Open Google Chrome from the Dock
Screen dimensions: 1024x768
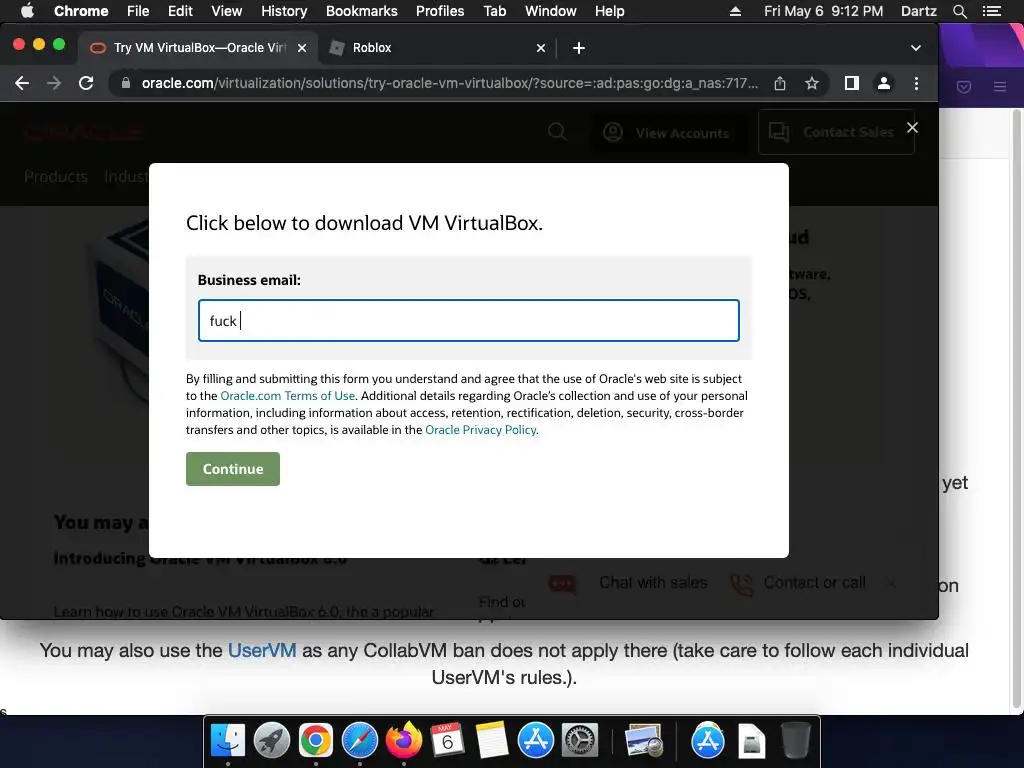(x=316, y=741)
